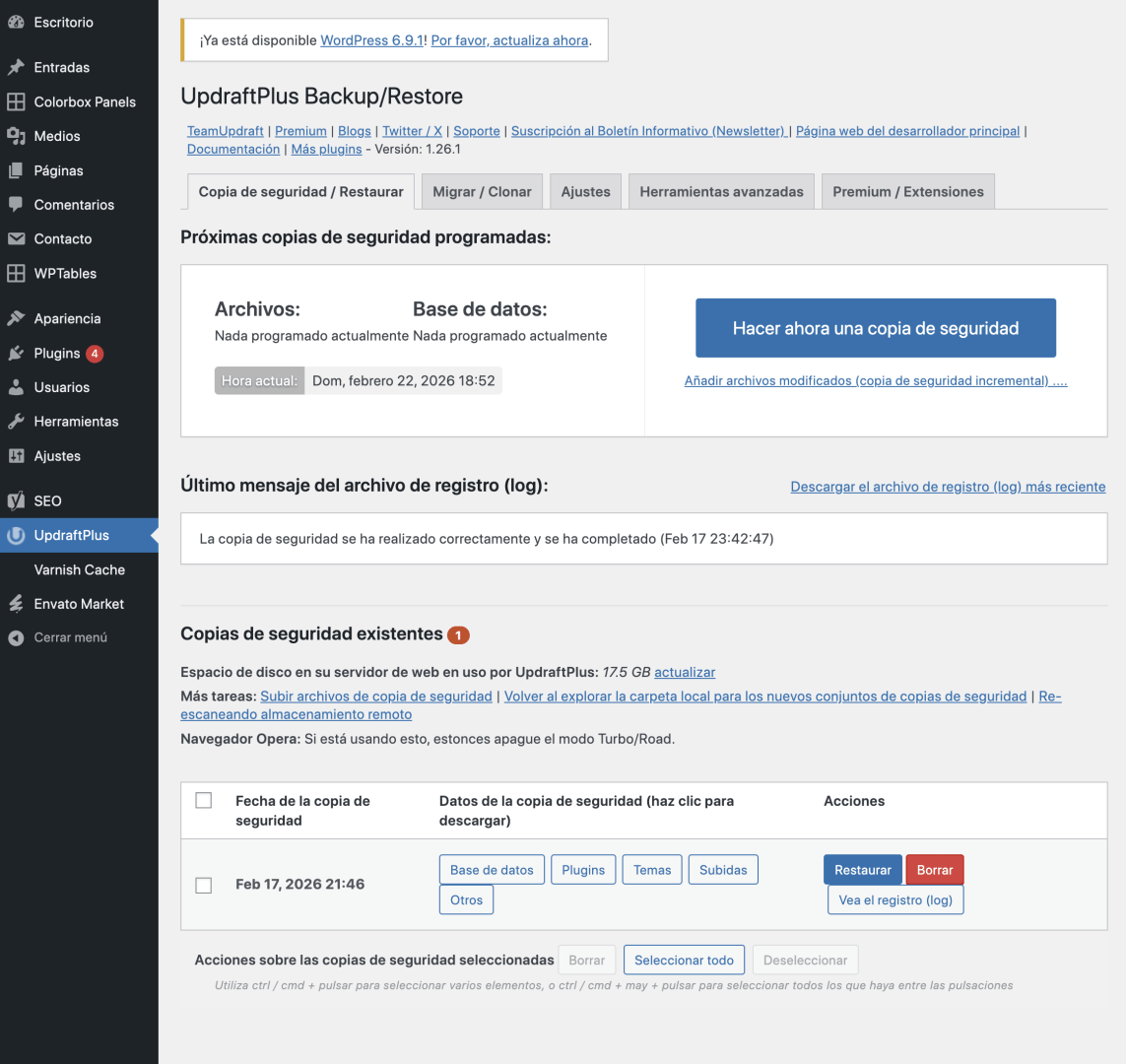Check the Feb 17, 2026 backup checkbox
The image size is (1126, 1064).
click(x=204, y=885)
